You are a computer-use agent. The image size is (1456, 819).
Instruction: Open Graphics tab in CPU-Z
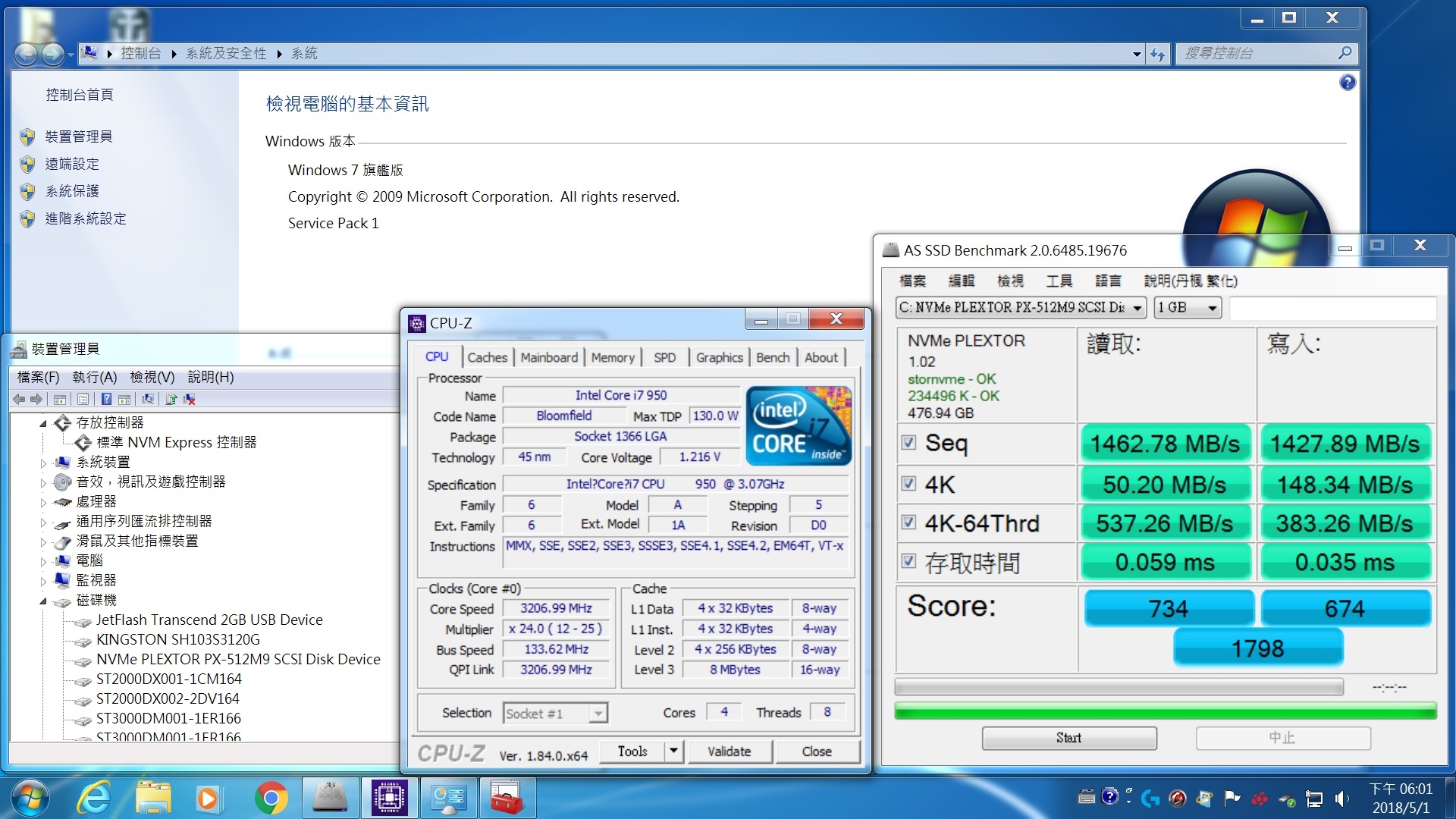719,357
